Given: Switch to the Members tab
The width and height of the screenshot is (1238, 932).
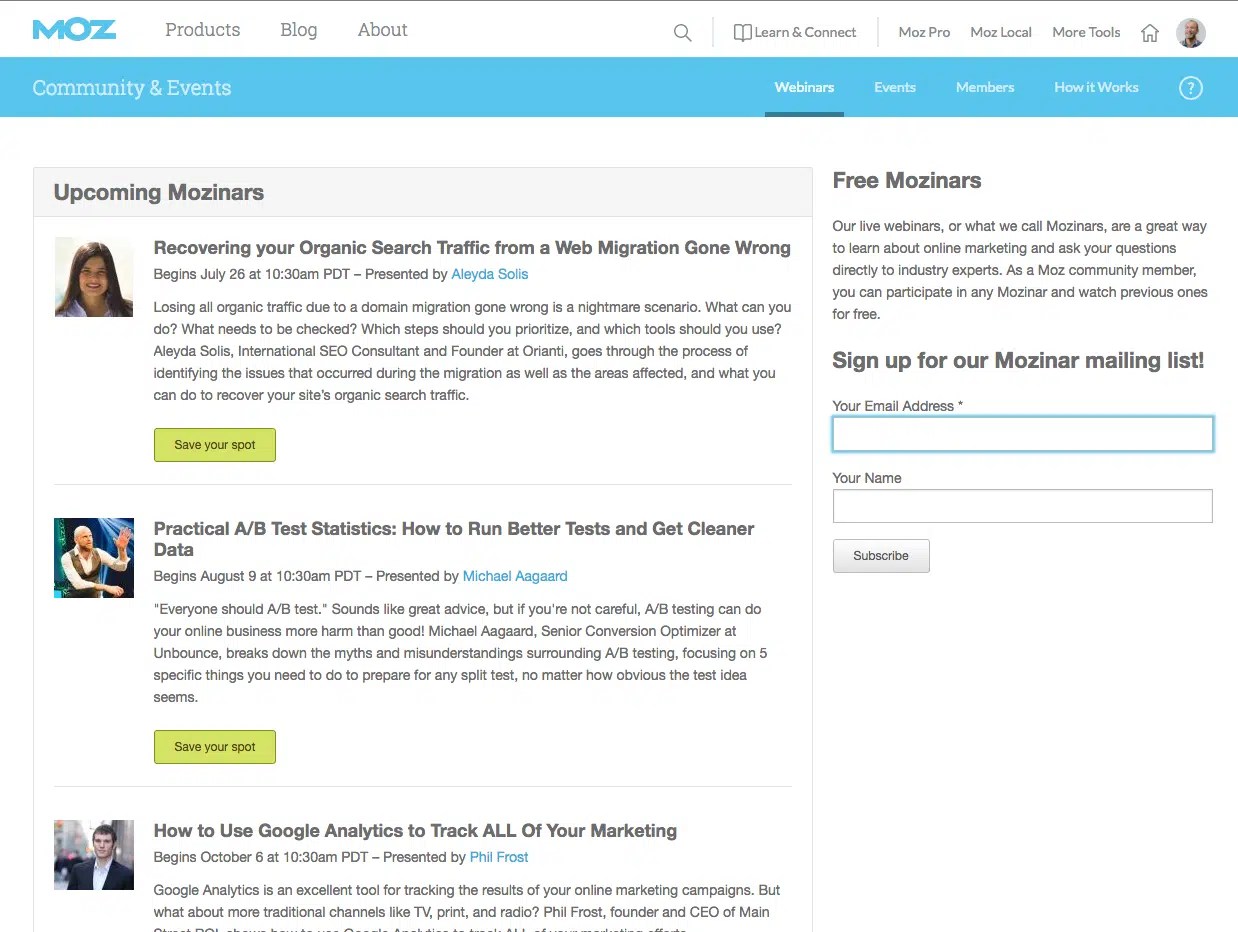Looking at the screenshot, I should point(985,87).
